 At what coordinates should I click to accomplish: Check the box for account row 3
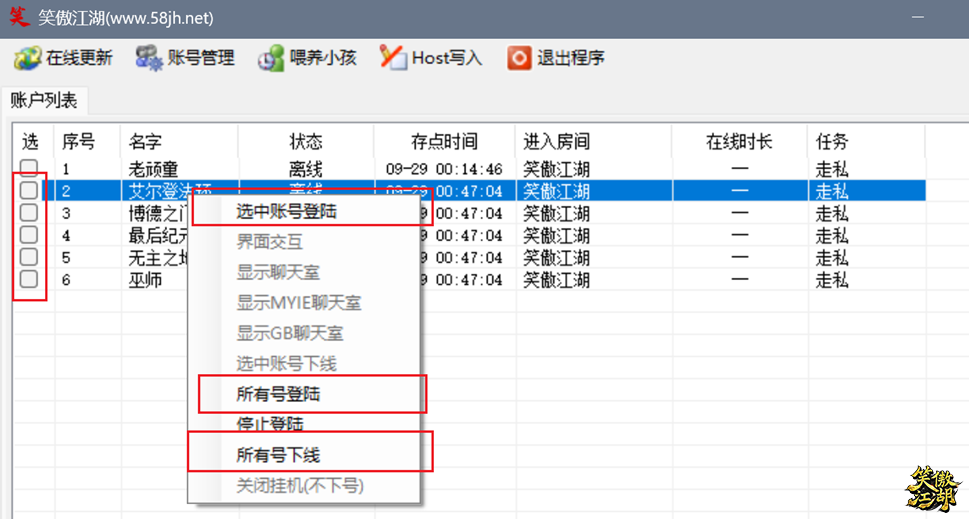click(29, 212)
